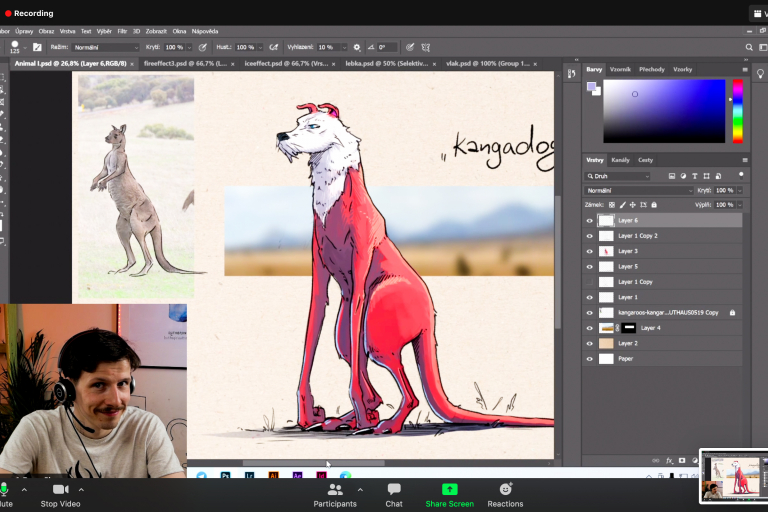This screenshot has width=768, height=512.
Task: Click the smoothing options gear icon
Action: tap(357, 47)
